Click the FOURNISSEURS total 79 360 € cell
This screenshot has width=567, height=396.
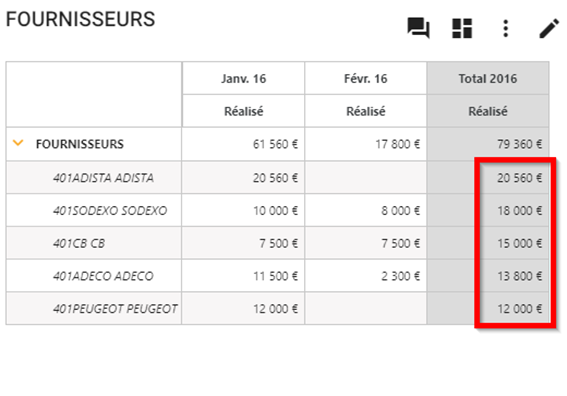click(x=488, y=144)
